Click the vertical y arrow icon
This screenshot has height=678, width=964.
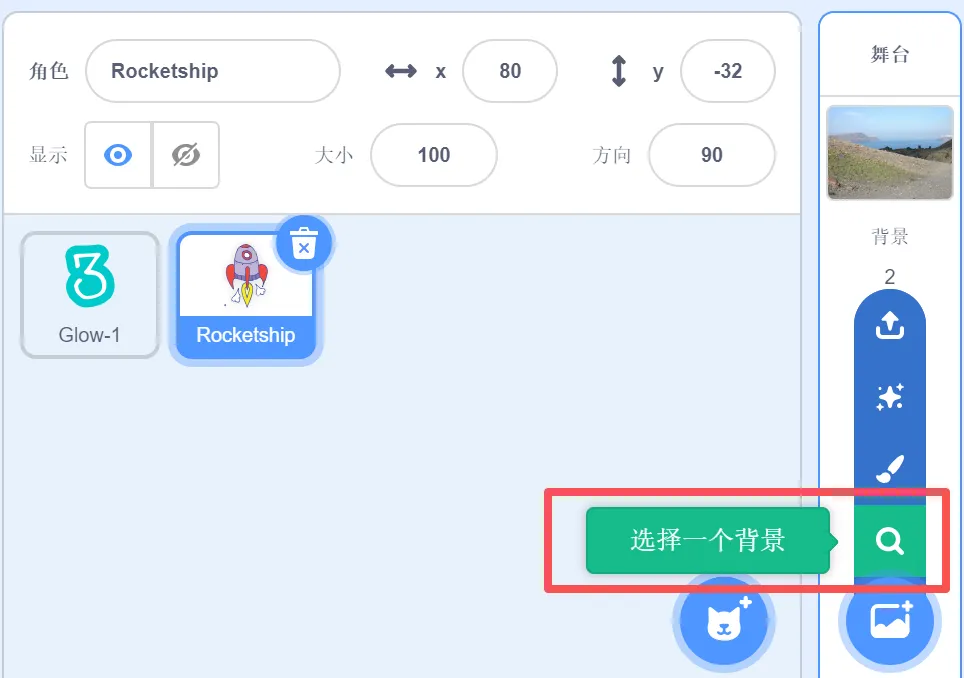(618, 71)
